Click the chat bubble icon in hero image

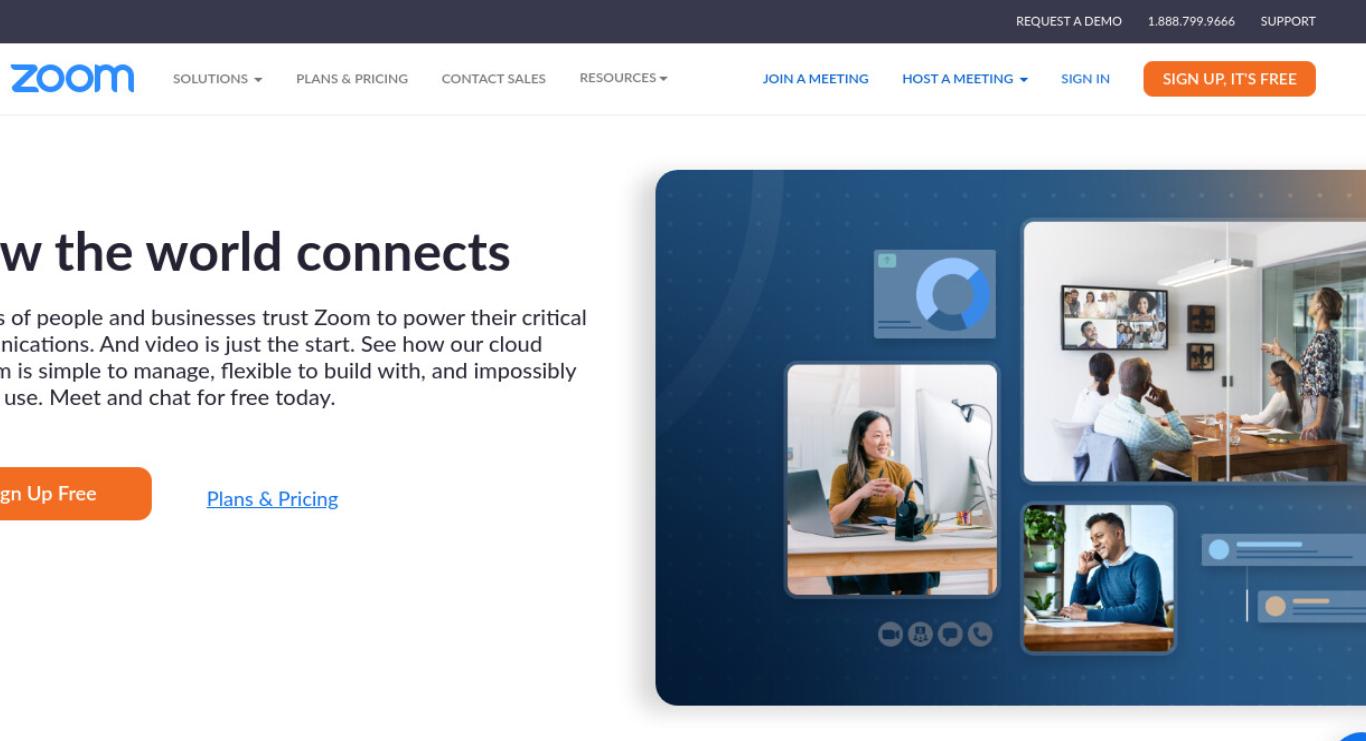tap(950, 634)
